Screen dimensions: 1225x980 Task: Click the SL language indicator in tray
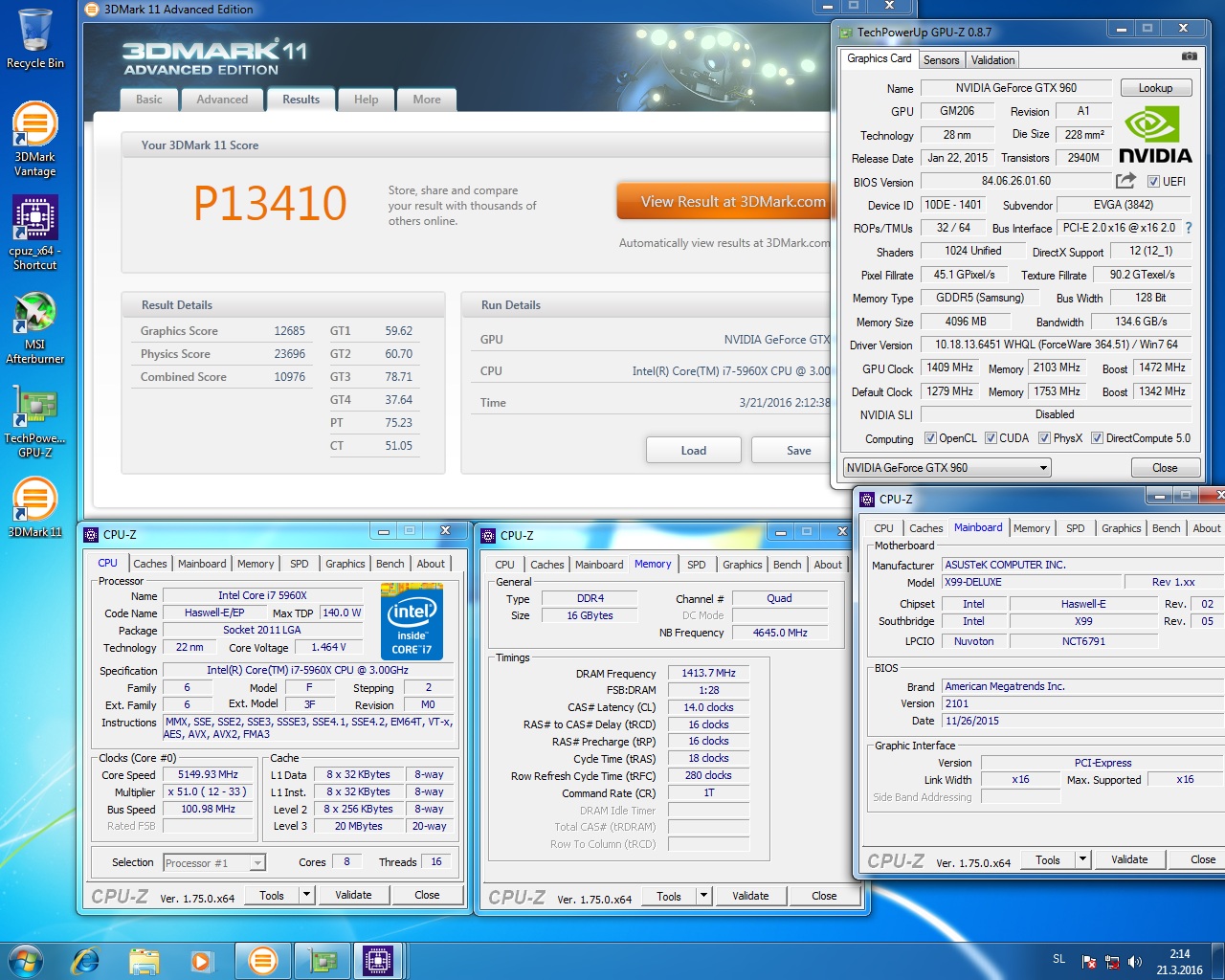tap(1058, 958)
